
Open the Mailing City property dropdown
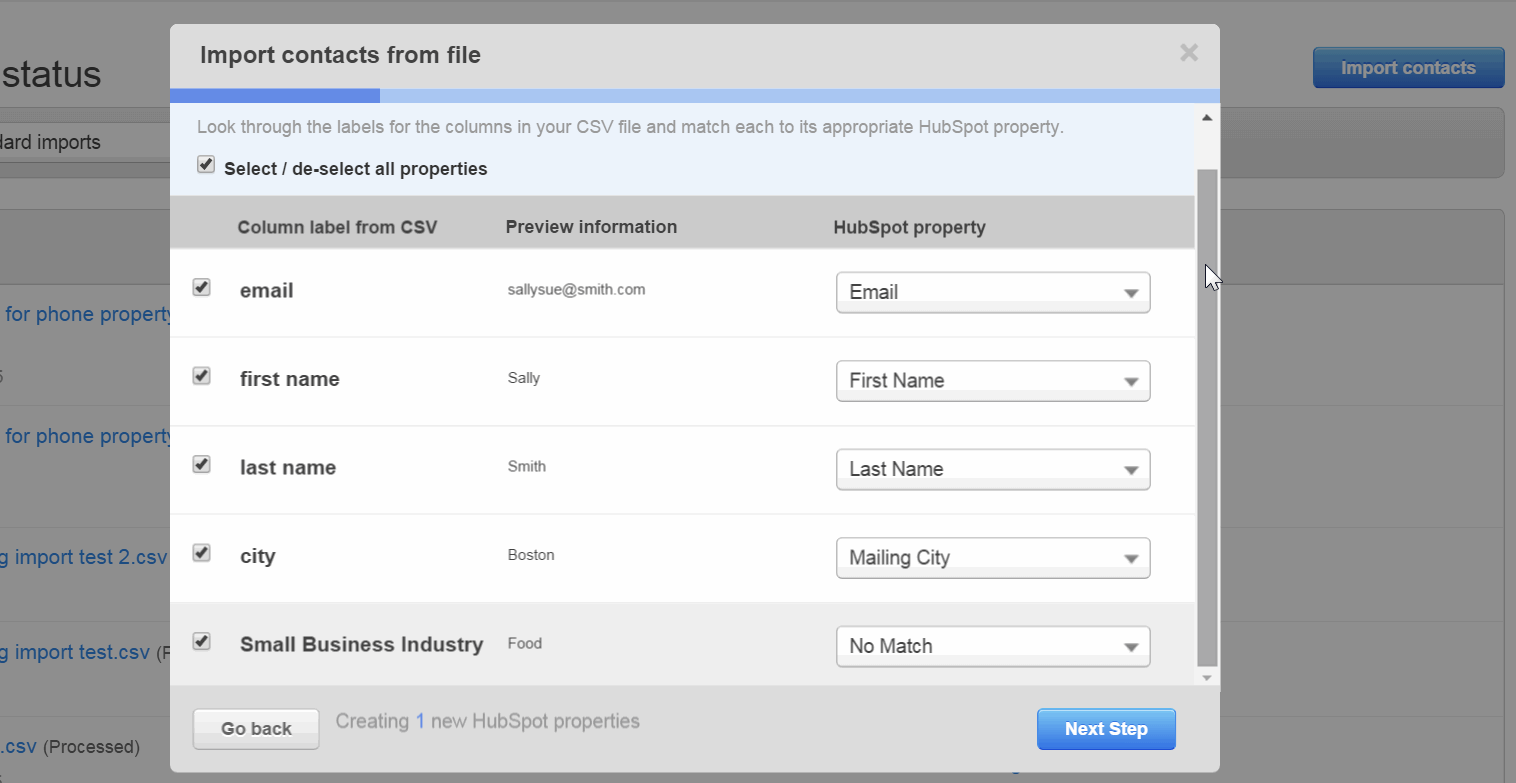[993, 558]
